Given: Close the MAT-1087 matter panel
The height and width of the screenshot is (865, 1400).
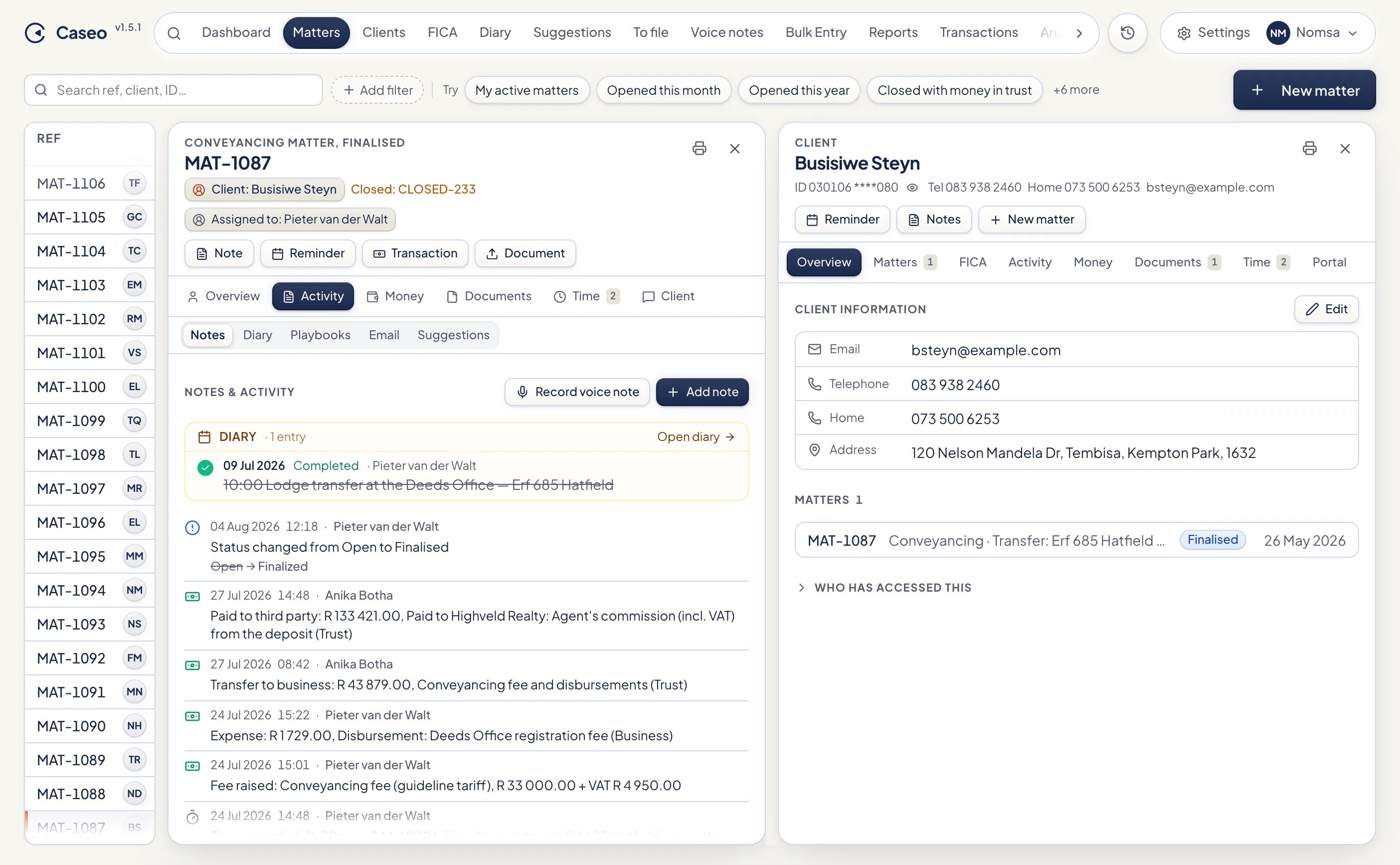Looking at the screenshot, I should [x=734, y=149].
